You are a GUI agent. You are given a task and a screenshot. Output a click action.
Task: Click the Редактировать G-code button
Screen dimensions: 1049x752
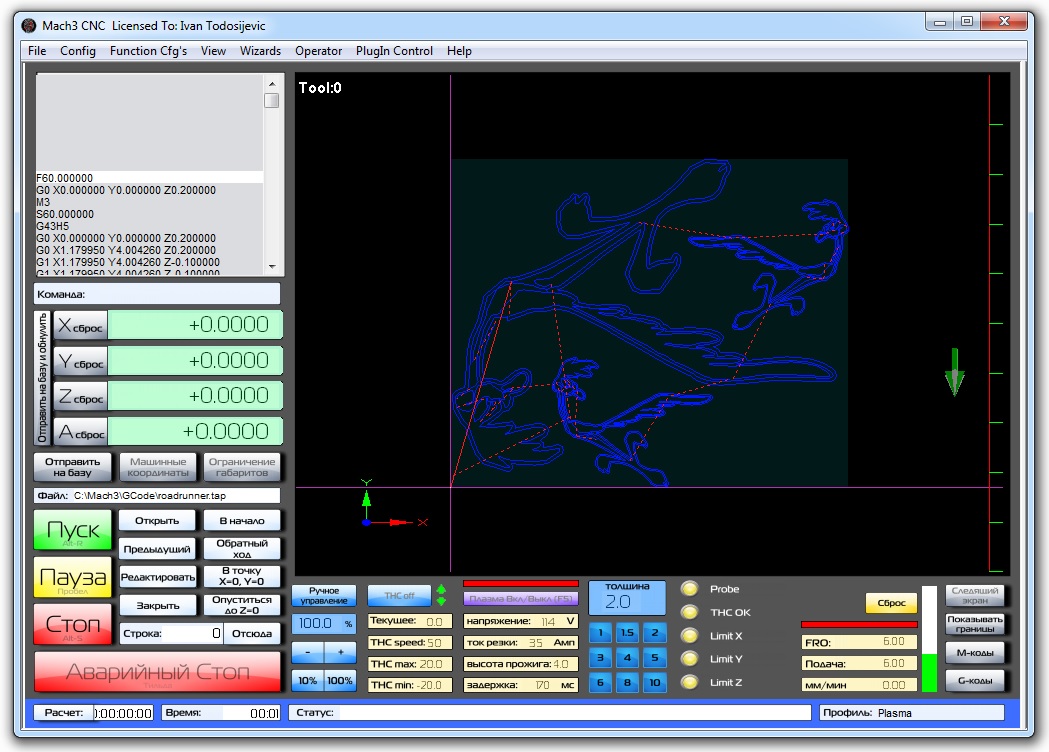pos(157,577)
